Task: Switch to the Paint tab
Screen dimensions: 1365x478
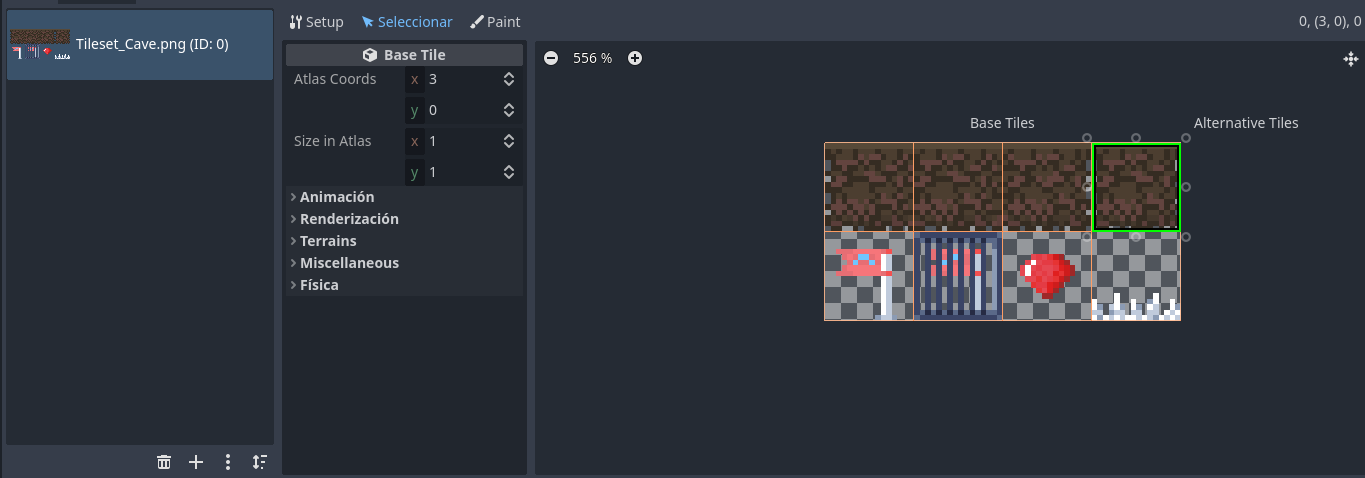Action: click(x=495, y=22)
